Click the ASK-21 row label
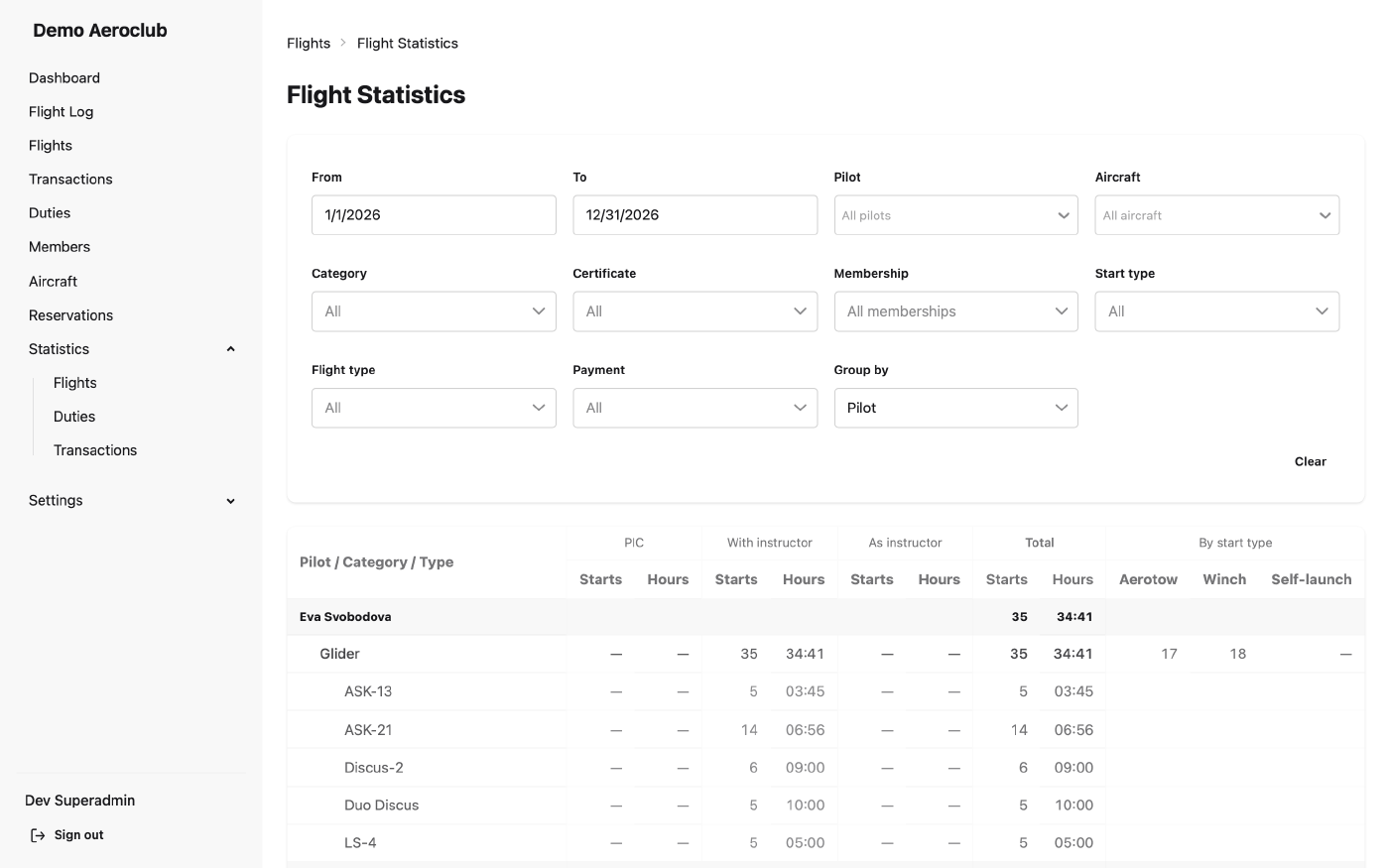The width and height of the screenshot is (1389, 868). click(368, 730)
